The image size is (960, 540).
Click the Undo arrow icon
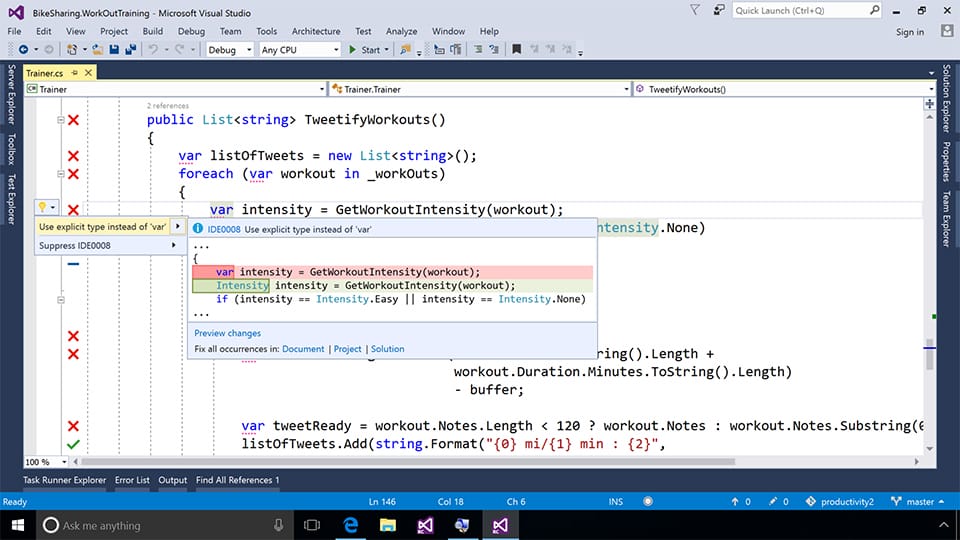point(152,50)
